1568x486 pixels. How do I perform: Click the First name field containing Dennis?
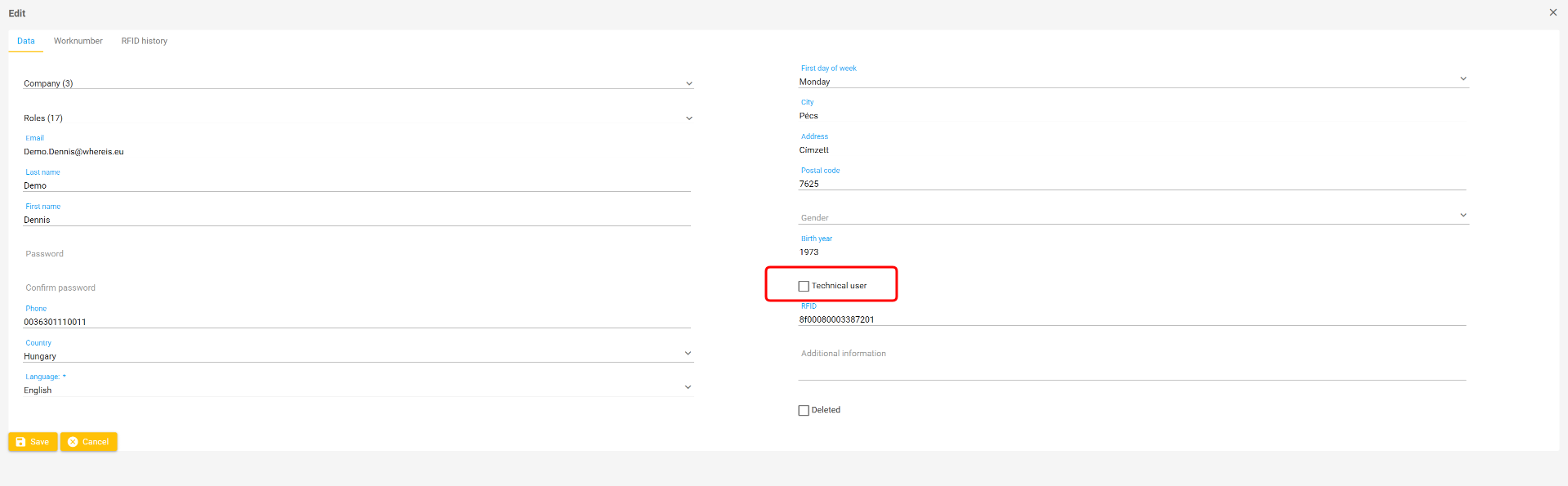356,220
